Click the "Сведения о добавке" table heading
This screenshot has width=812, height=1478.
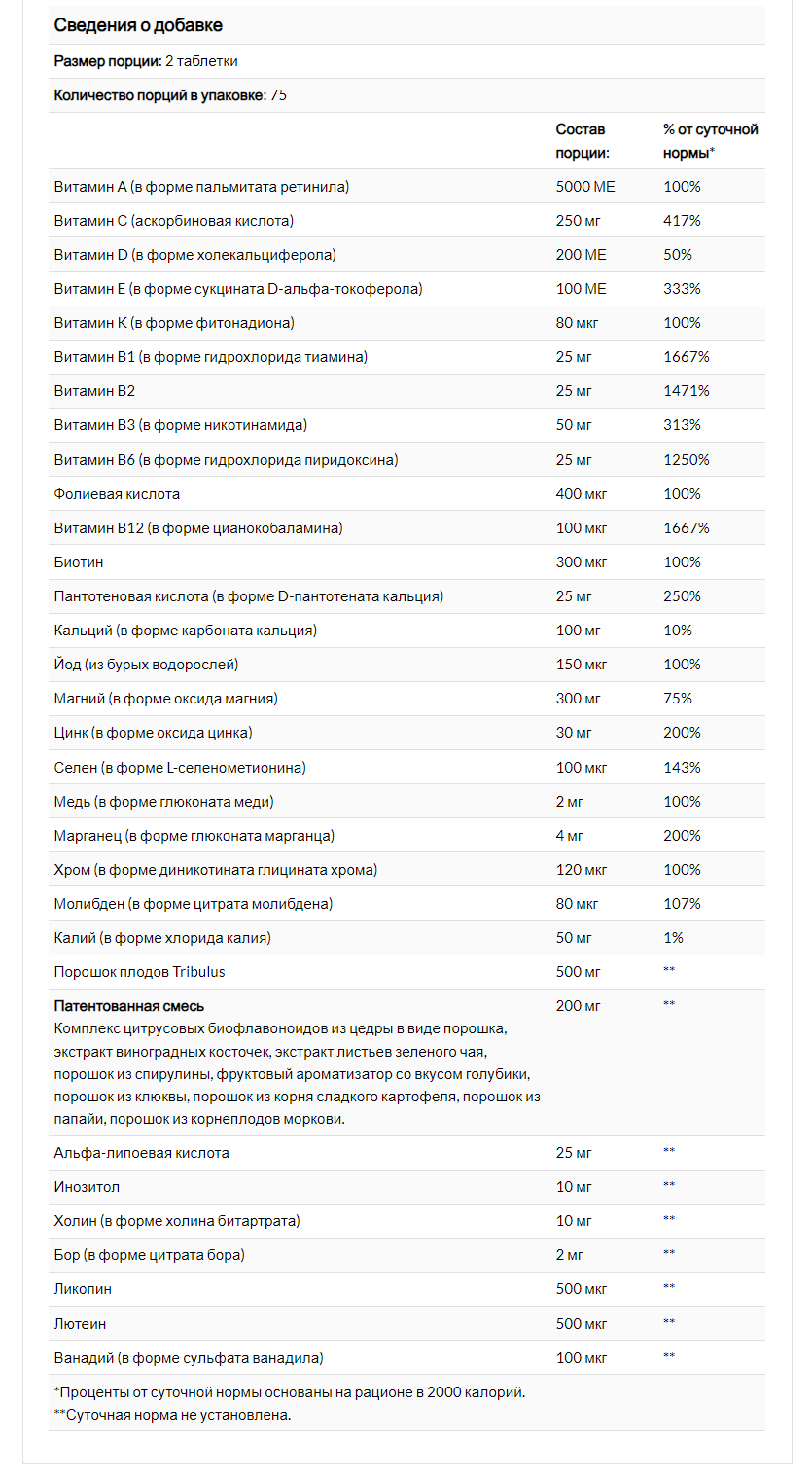point(138,25)
